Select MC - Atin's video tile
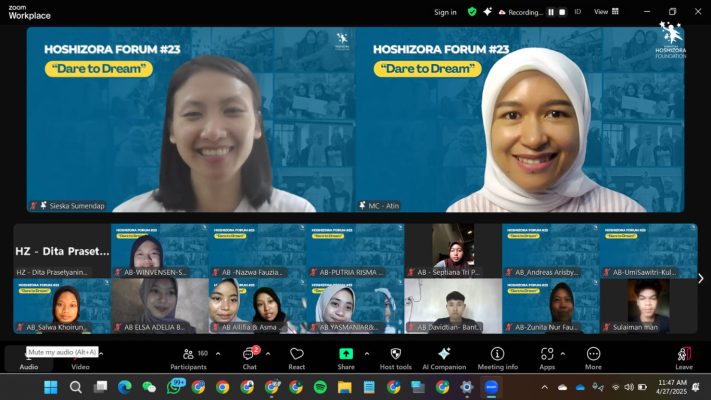This screenshot has width=711, height=400. point(520,120)
